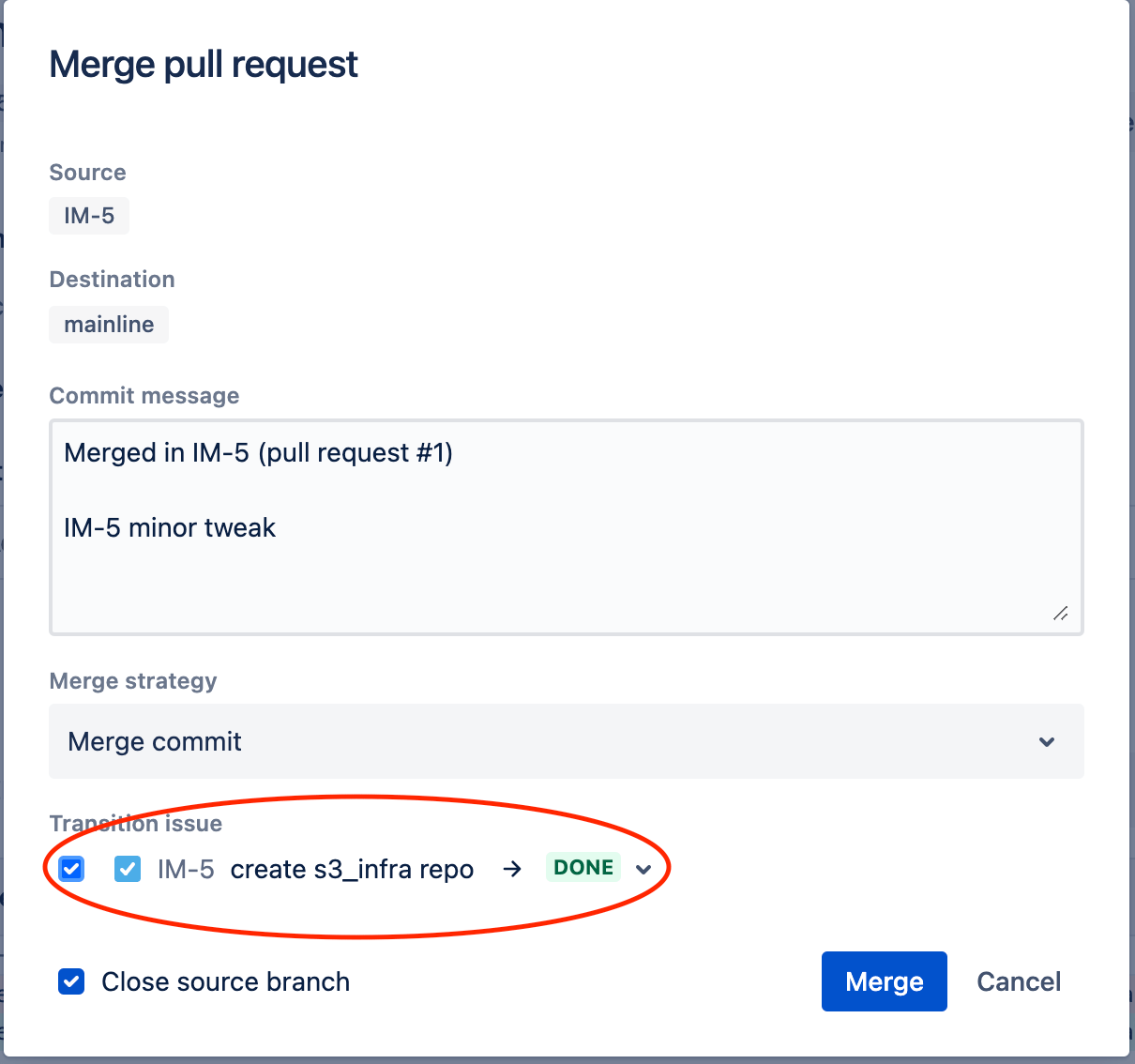Image resolution: width=1135 pixels, height=1064 pixels.
Task: Click Cancel to dismiss the dialog
Action: 1019,980
